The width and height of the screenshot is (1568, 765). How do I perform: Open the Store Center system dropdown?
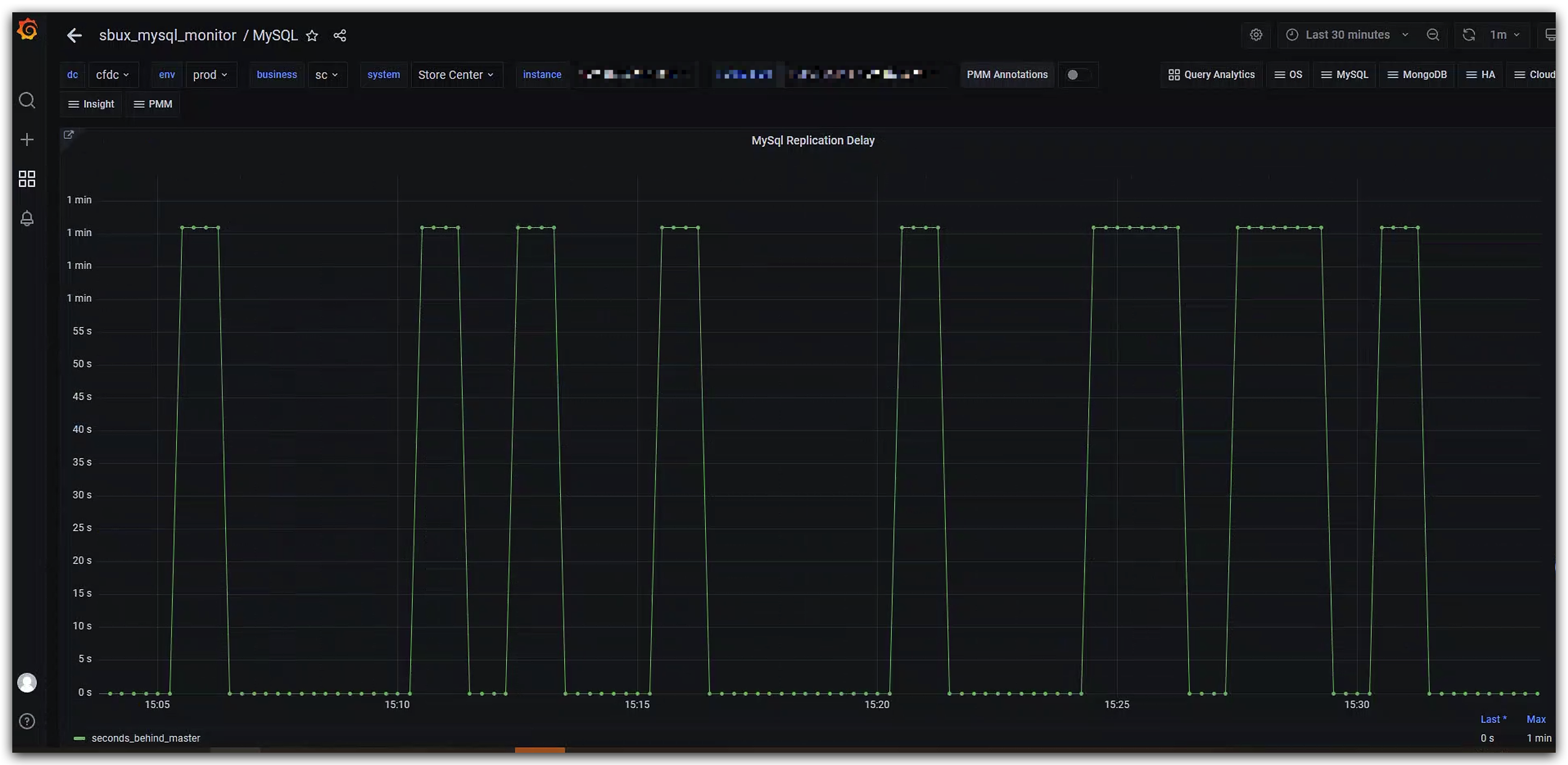456,75
